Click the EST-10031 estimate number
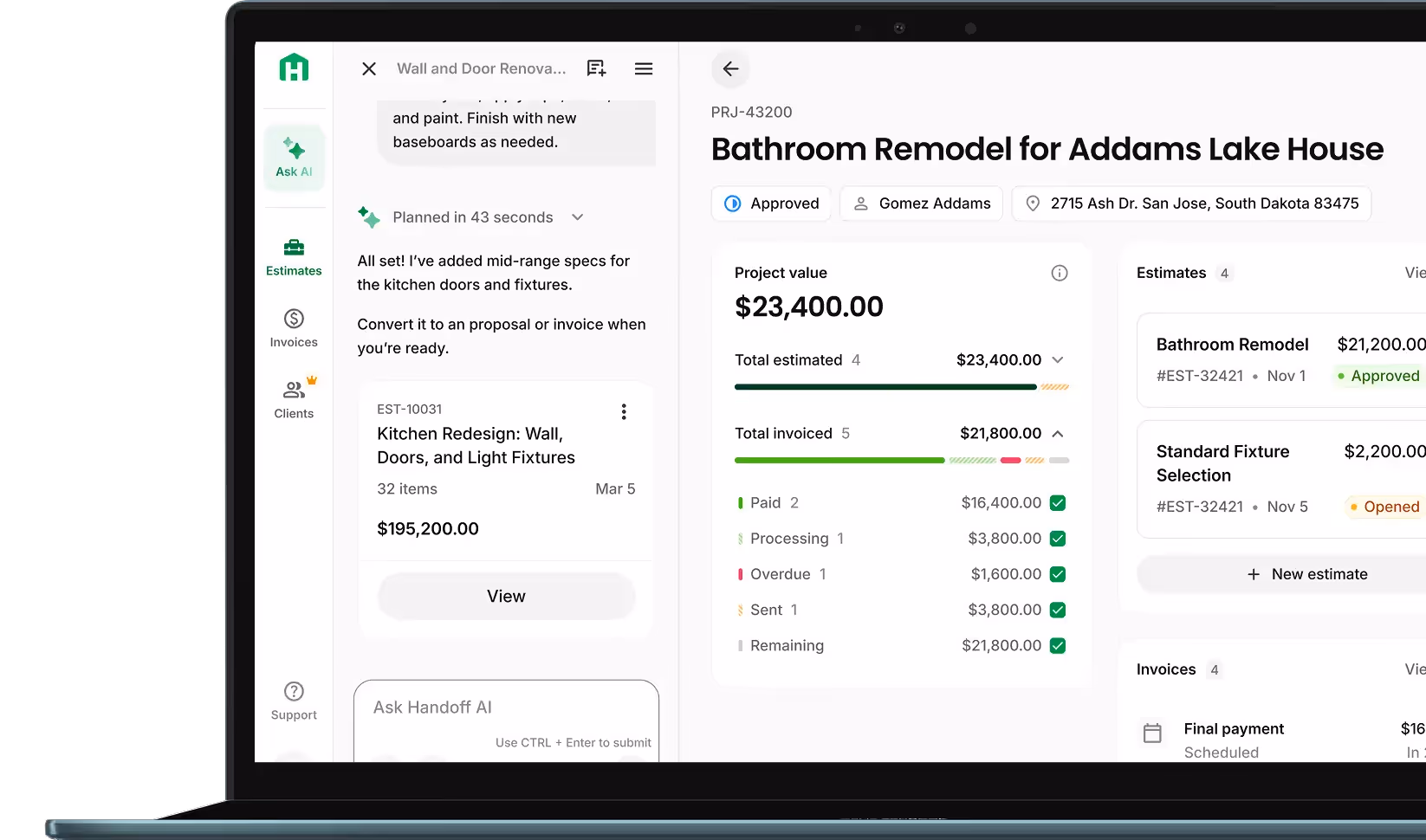The width and height of the screenshot is (1426, 840). [x=410, y=409]
